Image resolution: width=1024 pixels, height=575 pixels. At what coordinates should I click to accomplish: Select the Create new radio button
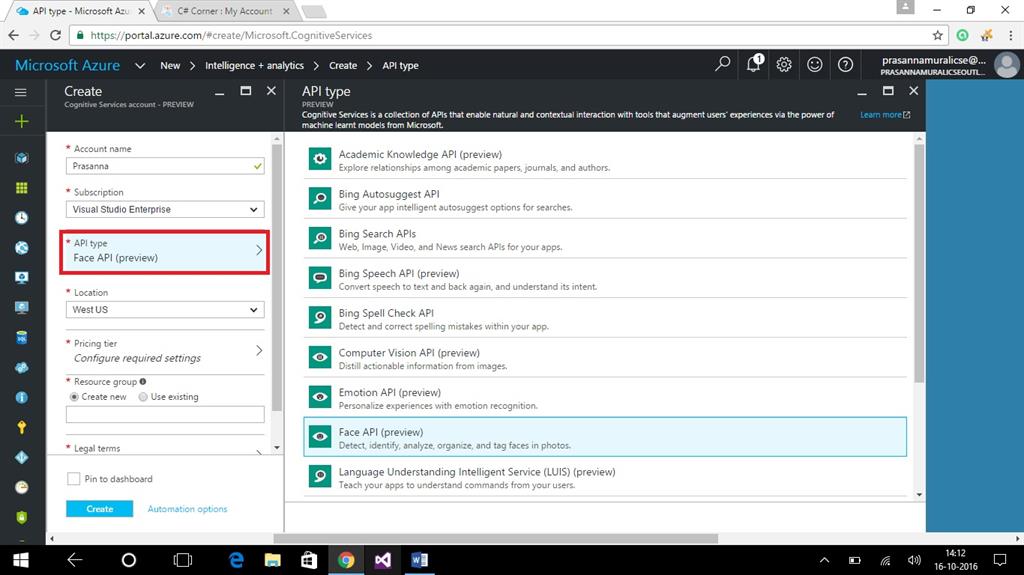[74, 397]
